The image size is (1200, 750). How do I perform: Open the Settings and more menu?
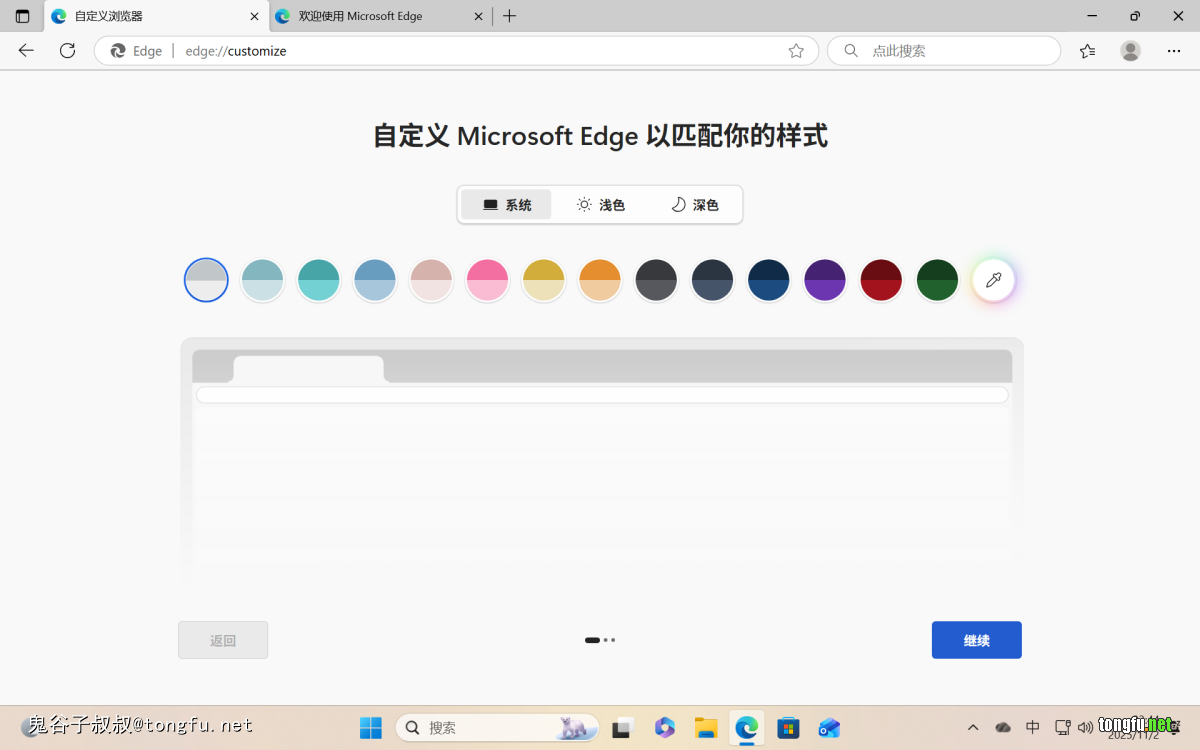[x=1173, y=51]
